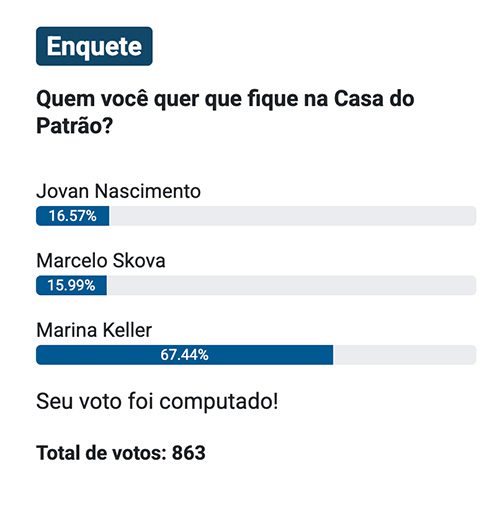Click Marcelo Skova's 15.99% filled bar
The width and height of the screenshot is (500, 505).
tap(71, 285)
